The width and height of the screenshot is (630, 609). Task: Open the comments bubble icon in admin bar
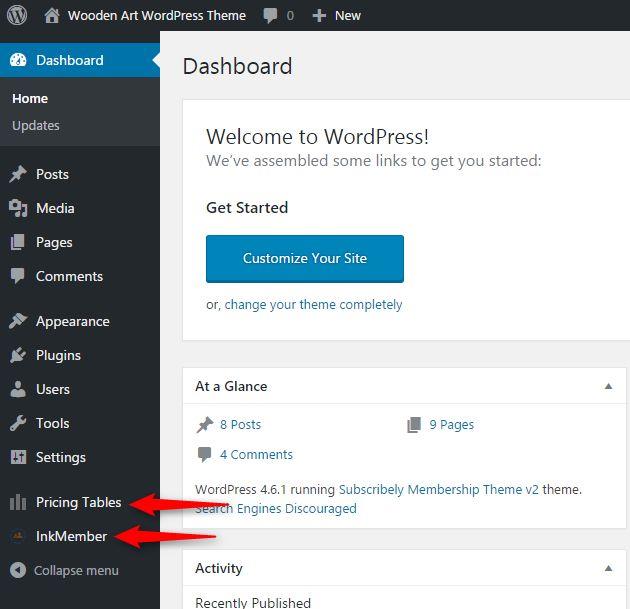tap(270, 16)
